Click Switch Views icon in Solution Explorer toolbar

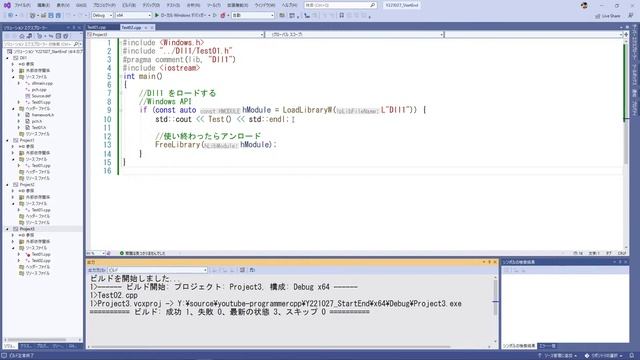click(x=29, y=36)
